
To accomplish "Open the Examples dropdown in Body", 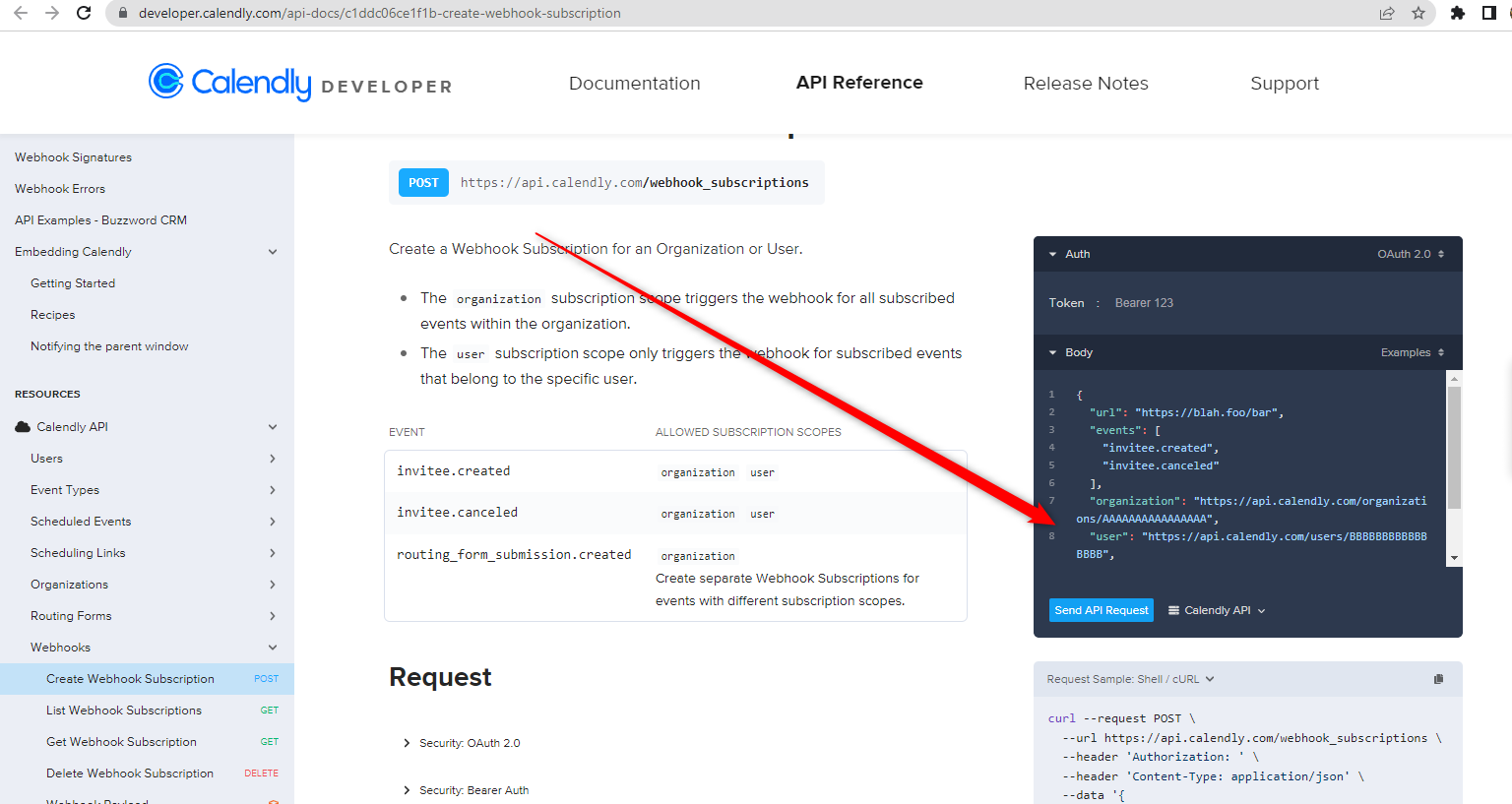I will tap(1413, 352).
